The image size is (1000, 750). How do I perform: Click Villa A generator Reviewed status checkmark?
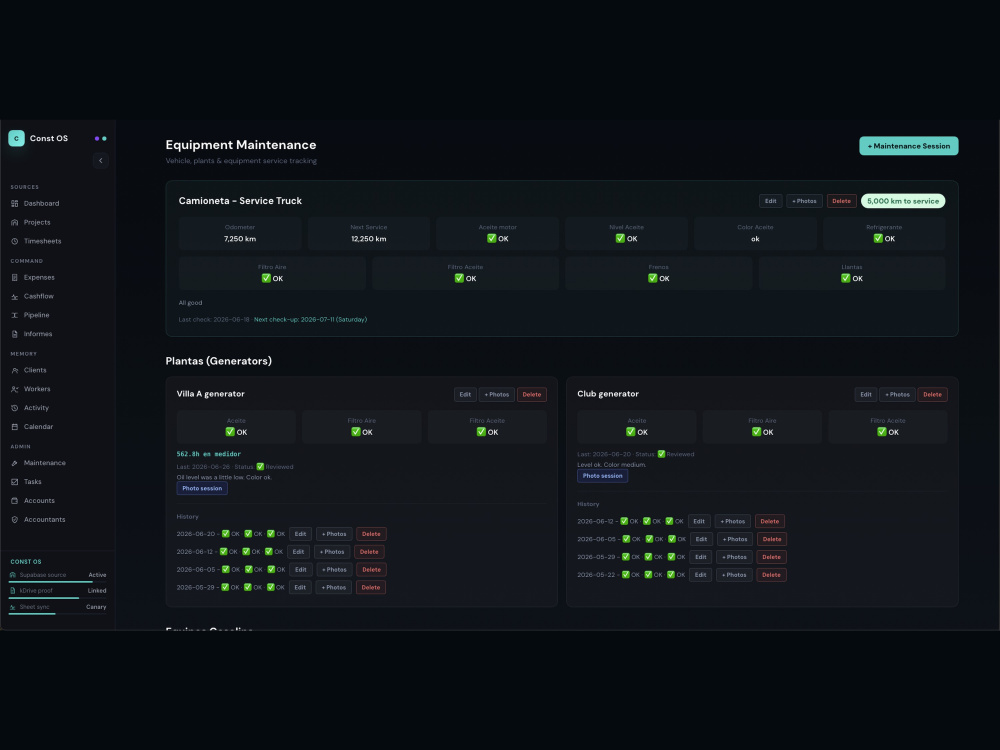coord(260,467)
